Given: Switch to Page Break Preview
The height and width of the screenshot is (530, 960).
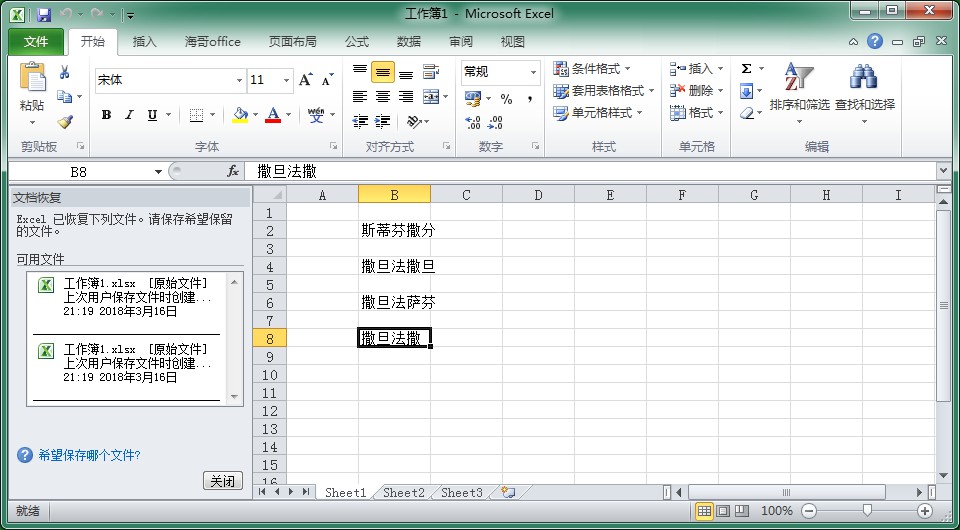Looking at the screenshot, I should coord(741,510).
